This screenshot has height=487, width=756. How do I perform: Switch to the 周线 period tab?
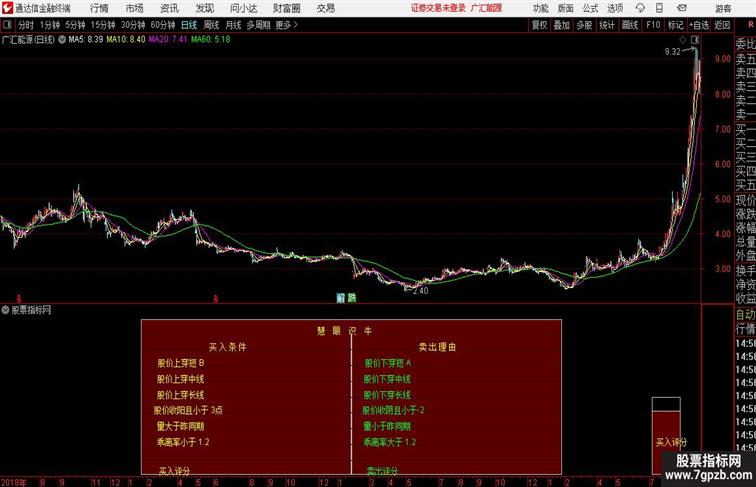pyautogui.click(x=211, y=25)
